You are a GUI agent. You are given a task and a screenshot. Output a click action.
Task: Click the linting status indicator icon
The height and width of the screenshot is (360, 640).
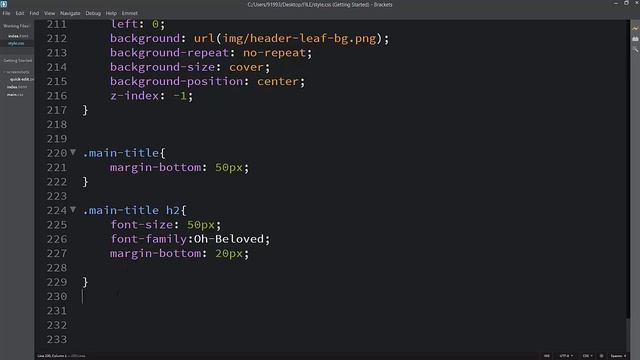pyautogui.click(x=601, y=356)
